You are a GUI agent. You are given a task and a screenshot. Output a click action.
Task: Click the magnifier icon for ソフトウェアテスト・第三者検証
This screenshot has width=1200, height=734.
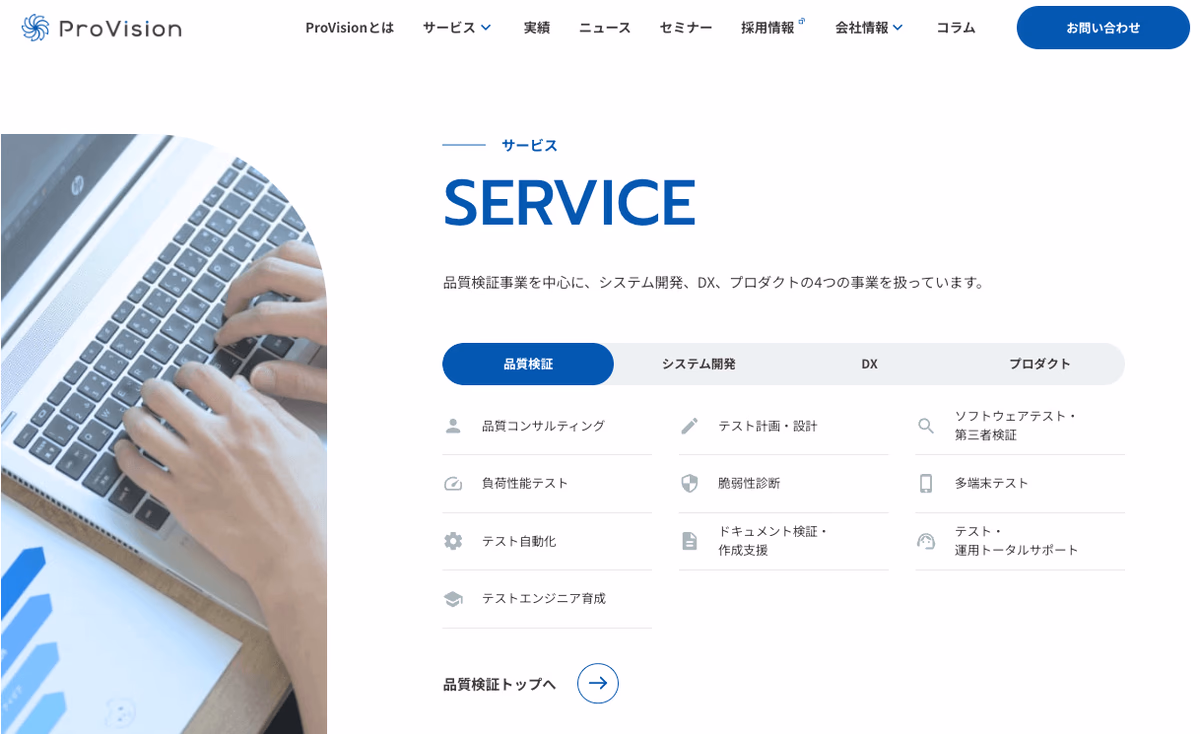coord(926,426)
